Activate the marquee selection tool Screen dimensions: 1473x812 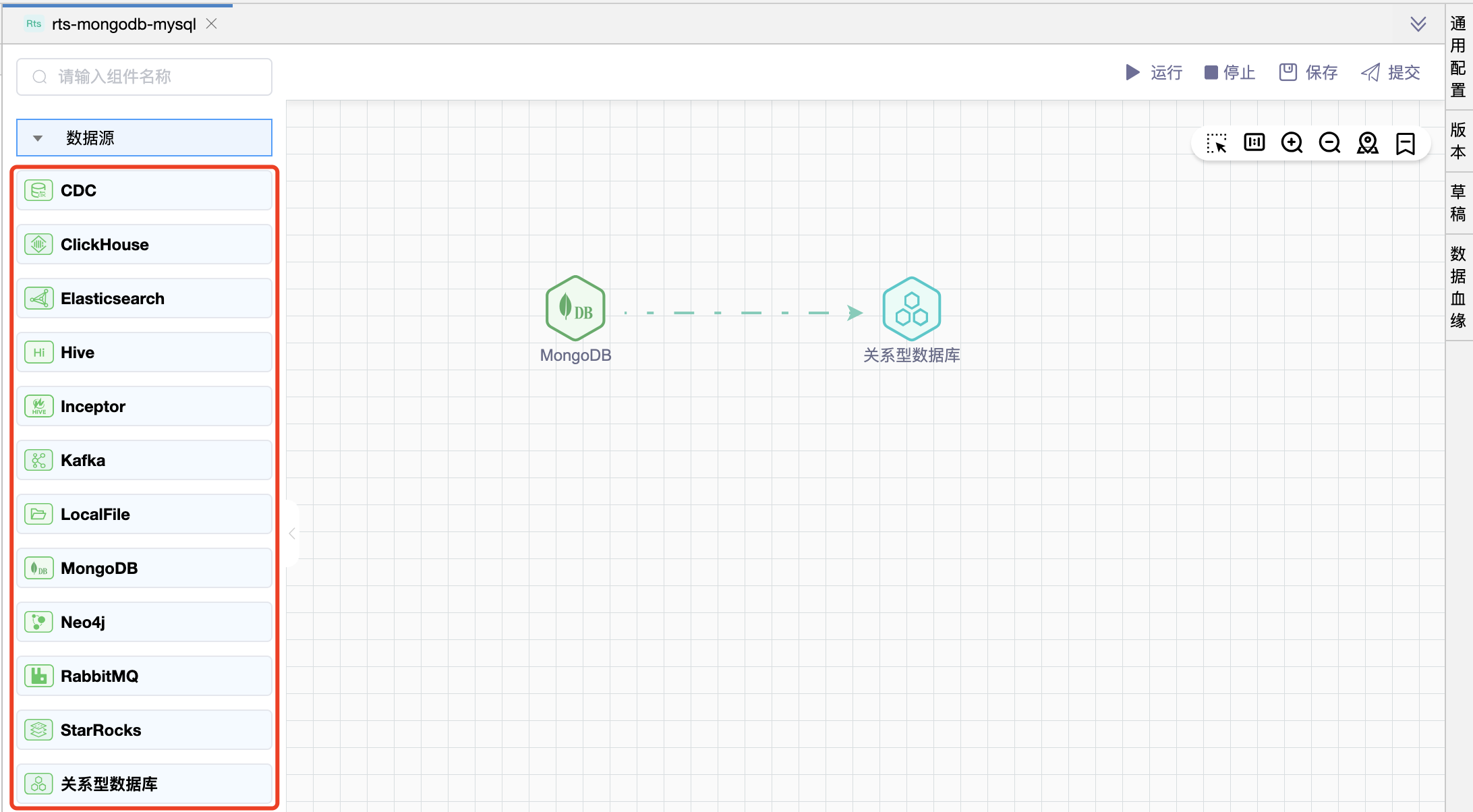pyautogui.click(x=1217, y=143)
